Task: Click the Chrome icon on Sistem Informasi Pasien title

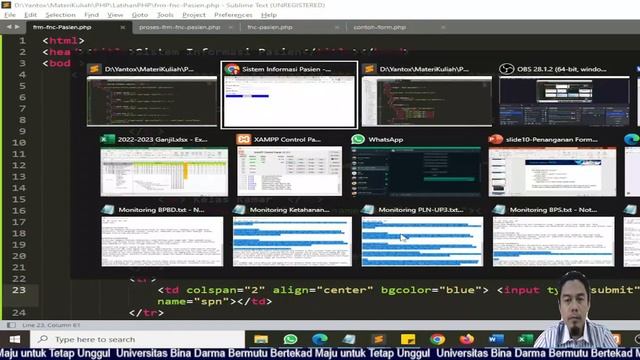Action: [232, 69]
